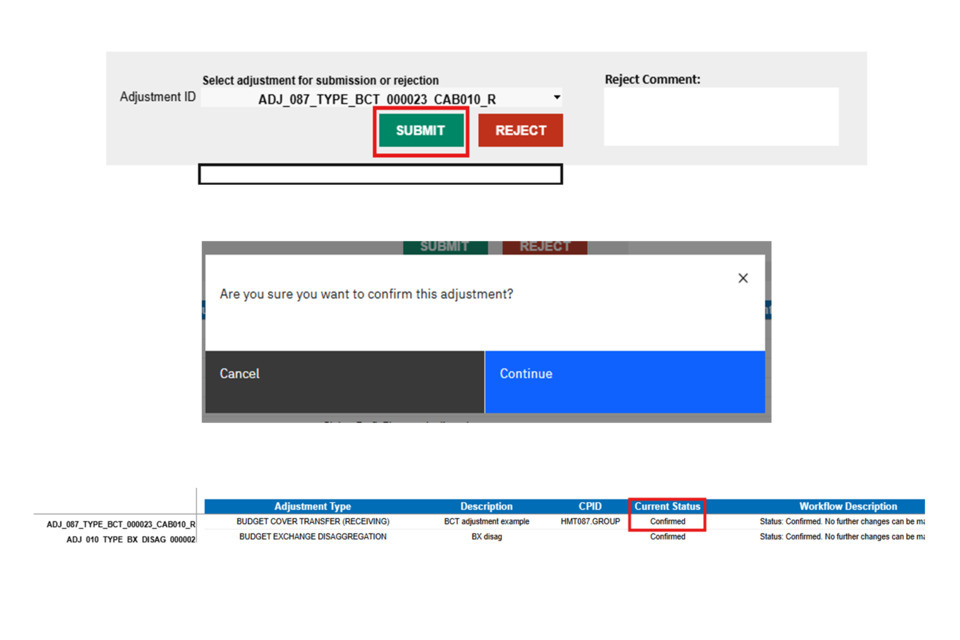Select the ADJ 010 TYPE BX DISAG row label
This screenshot has width=960, height=640.
131,538
